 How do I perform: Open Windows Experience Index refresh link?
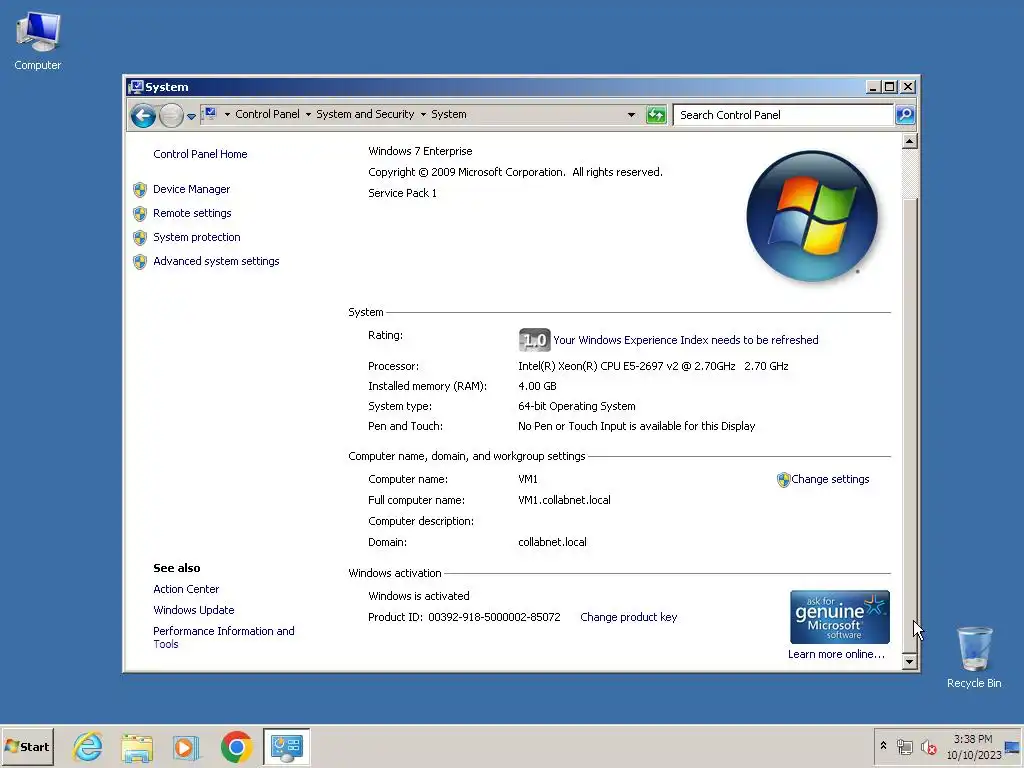click(686, 340)
